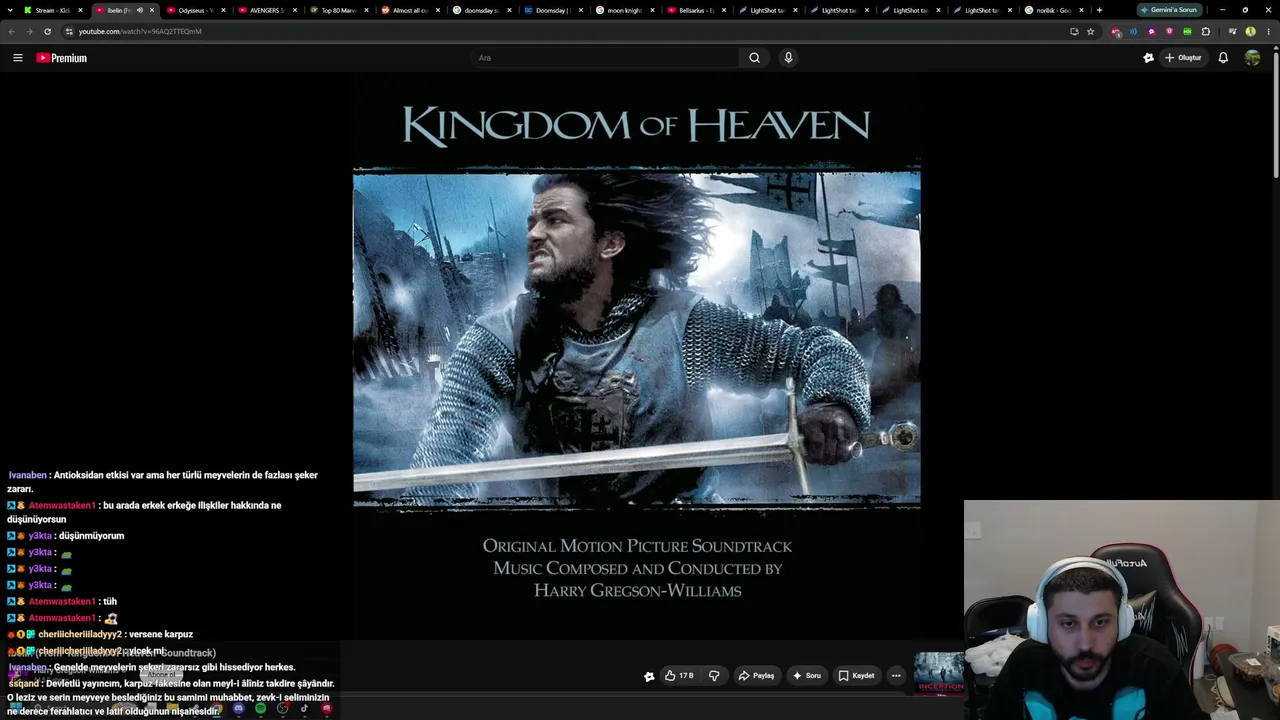Open the YouTube guide hamburger menu
The width and height of the screenshot is (1280, 720).
coord(18,58)
